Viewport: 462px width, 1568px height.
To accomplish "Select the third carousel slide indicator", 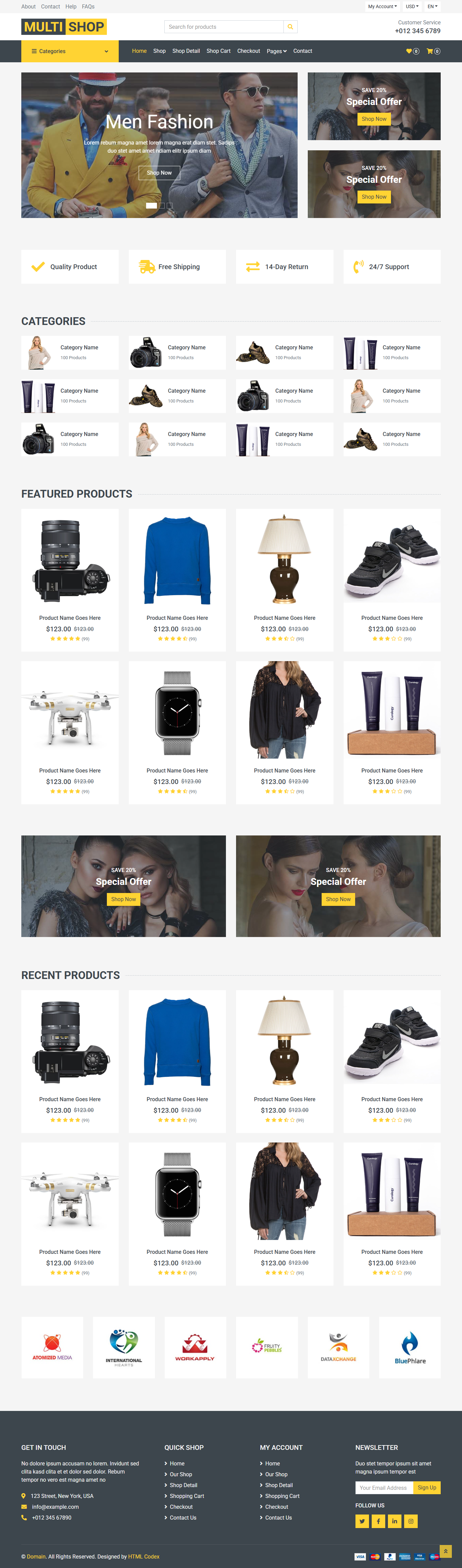I will coord(169,206).
